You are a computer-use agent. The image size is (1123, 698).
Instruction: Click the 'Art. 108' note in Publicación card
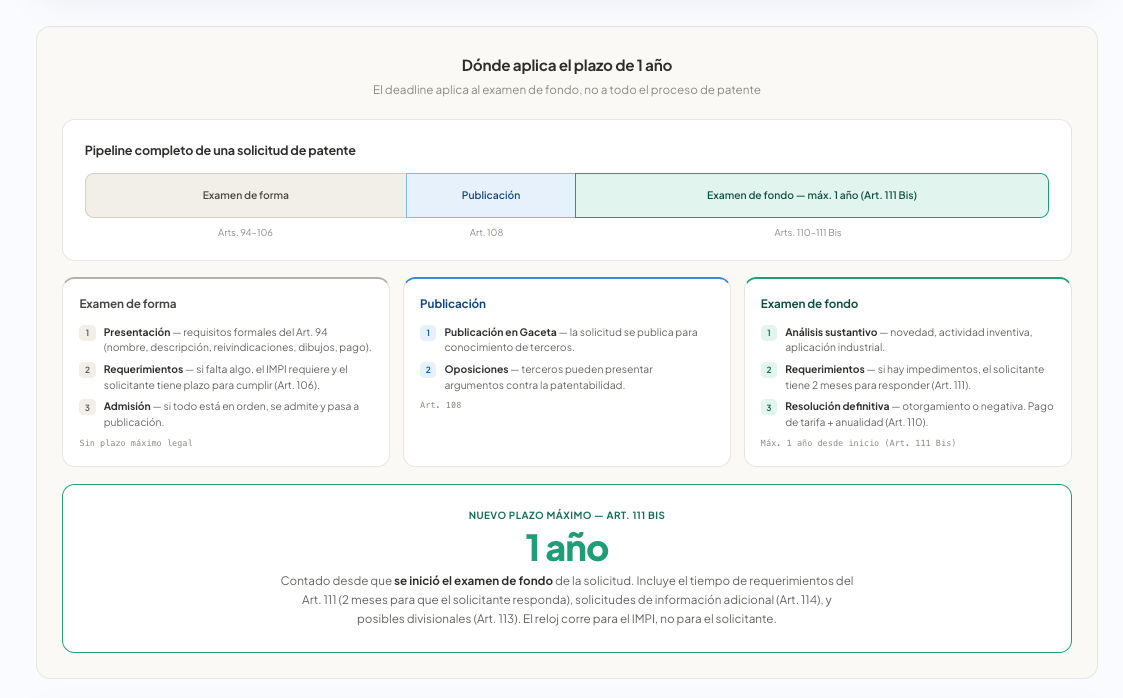point(440,405)
